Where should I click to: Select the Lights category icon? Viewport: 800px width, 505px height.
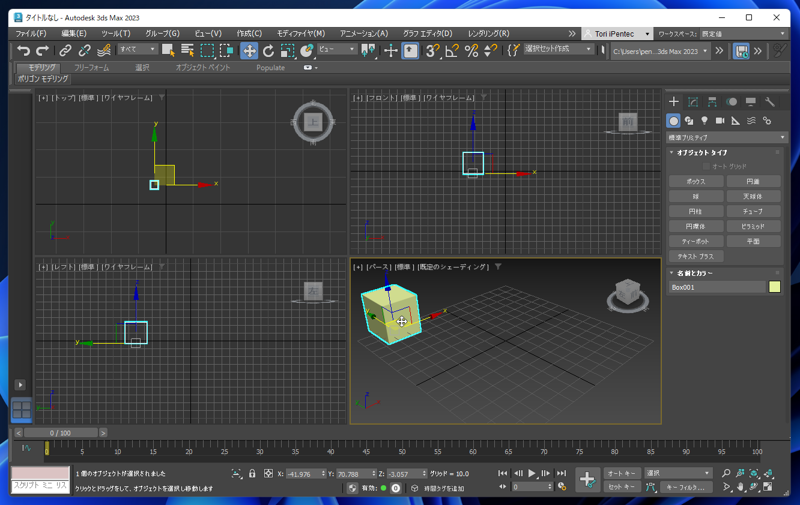[705, 120]
